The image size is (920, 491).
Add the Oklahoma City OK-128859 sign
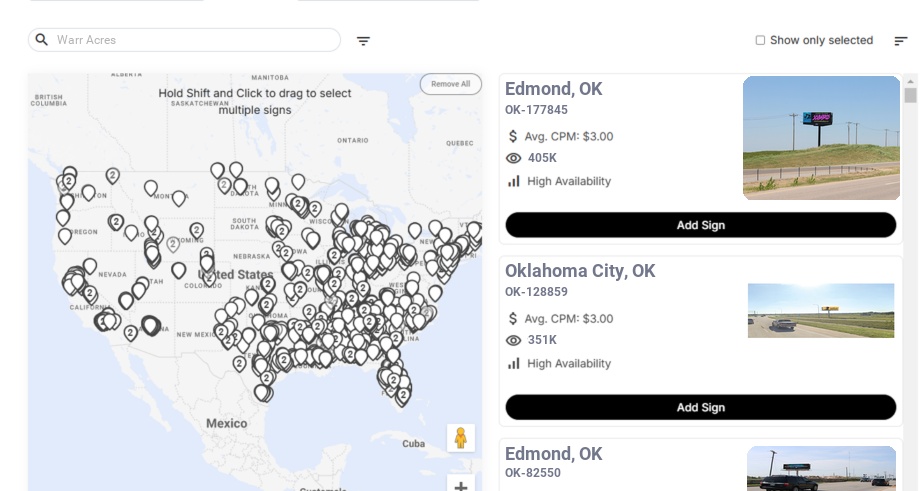coord(700,407)
